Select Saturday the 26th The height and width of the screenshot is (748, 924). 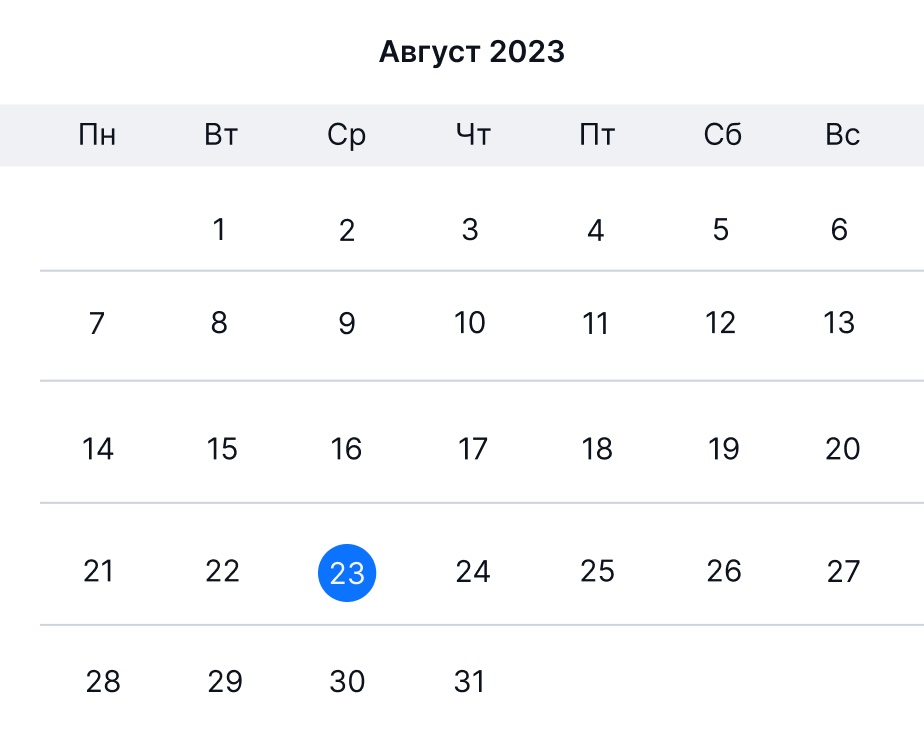(724, 571)
